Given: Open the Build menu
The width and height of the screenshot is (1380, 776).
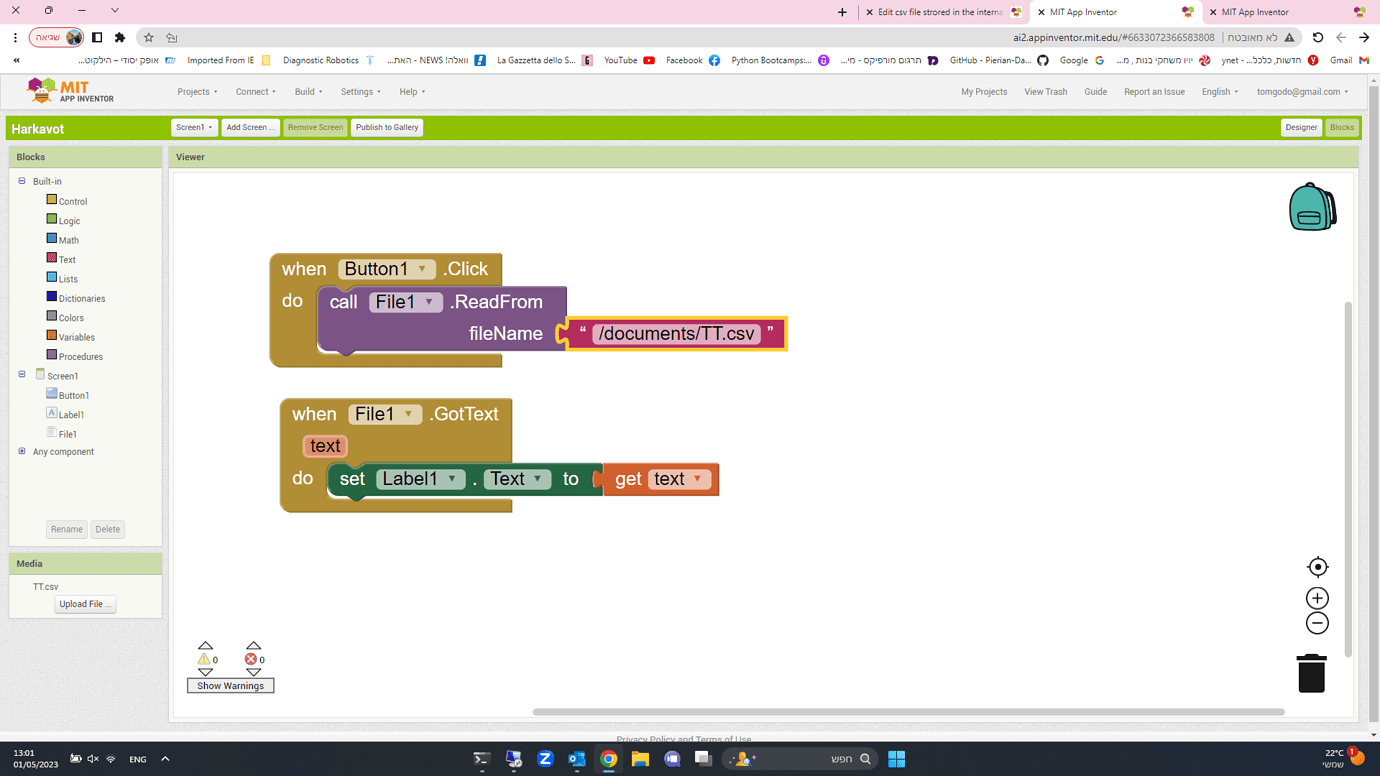Looking at the screenshot, I should [308, 92].
